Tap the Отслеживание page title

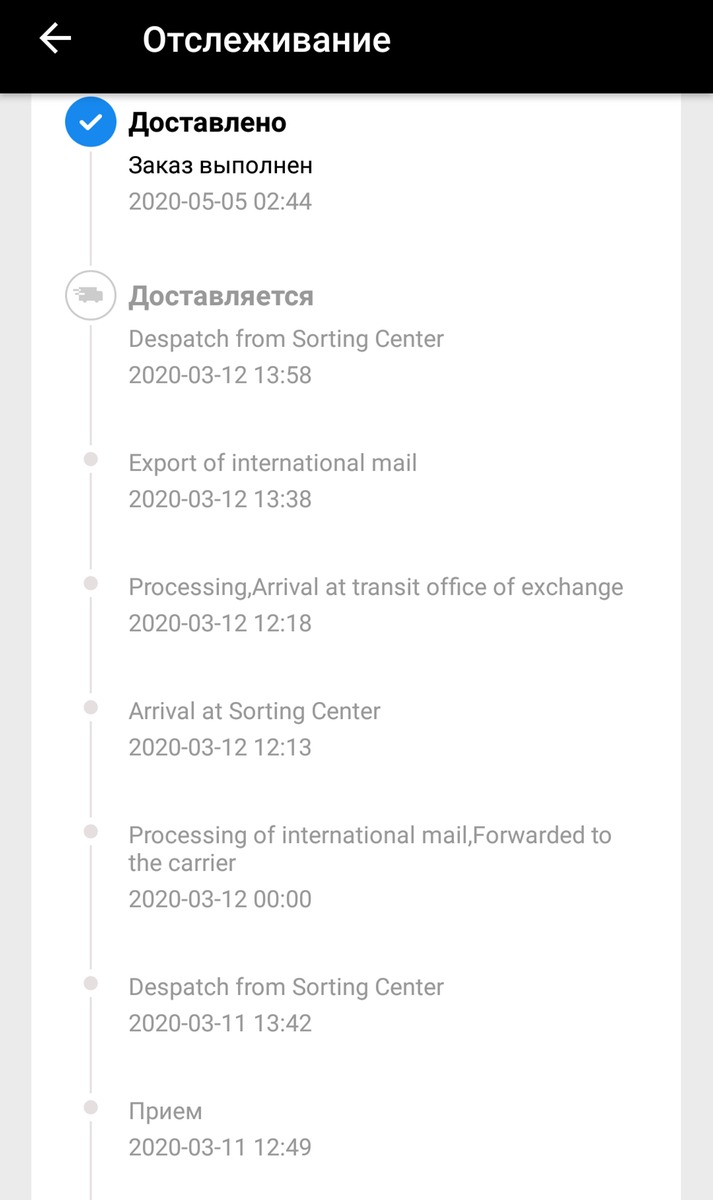[266, 40]
